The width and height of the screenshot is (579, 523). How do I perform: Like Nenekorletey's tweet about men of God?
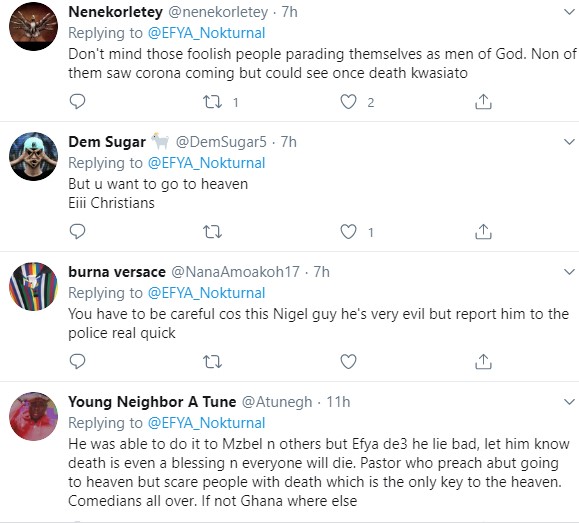pos(348,102)
